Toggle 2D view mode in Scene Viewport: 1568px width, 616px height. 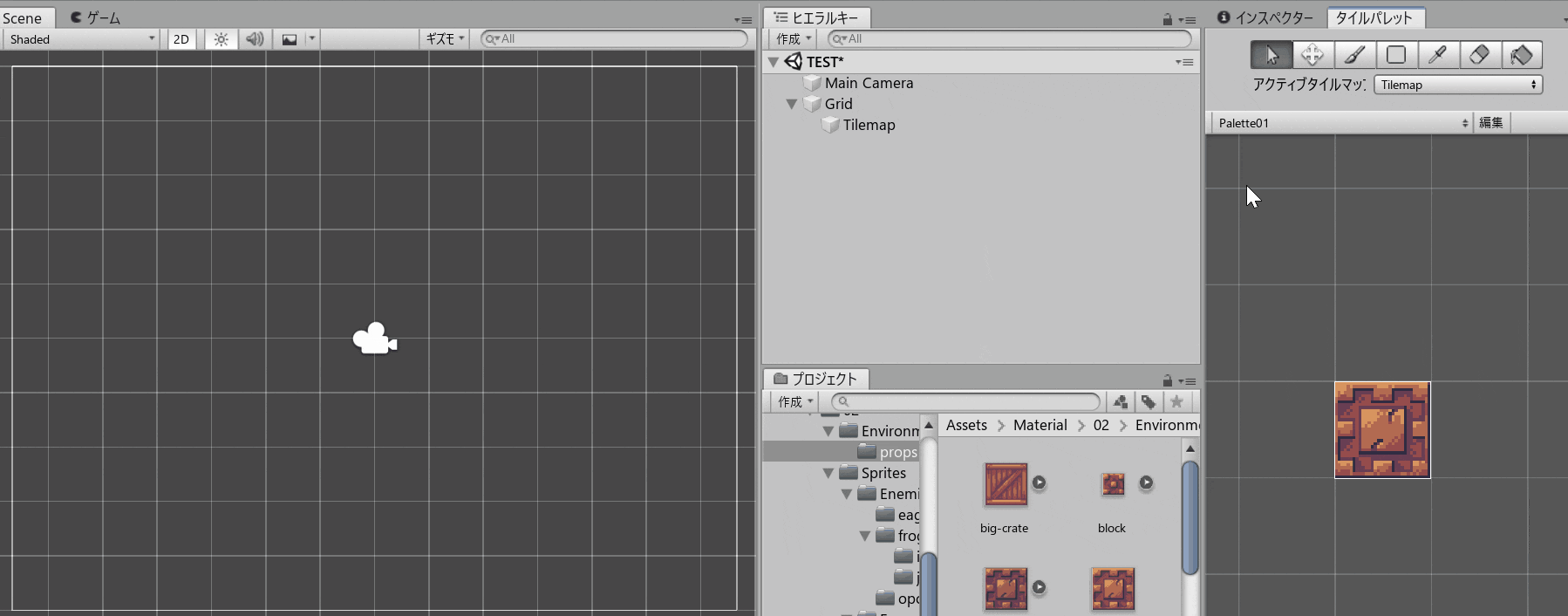[181, 39]
